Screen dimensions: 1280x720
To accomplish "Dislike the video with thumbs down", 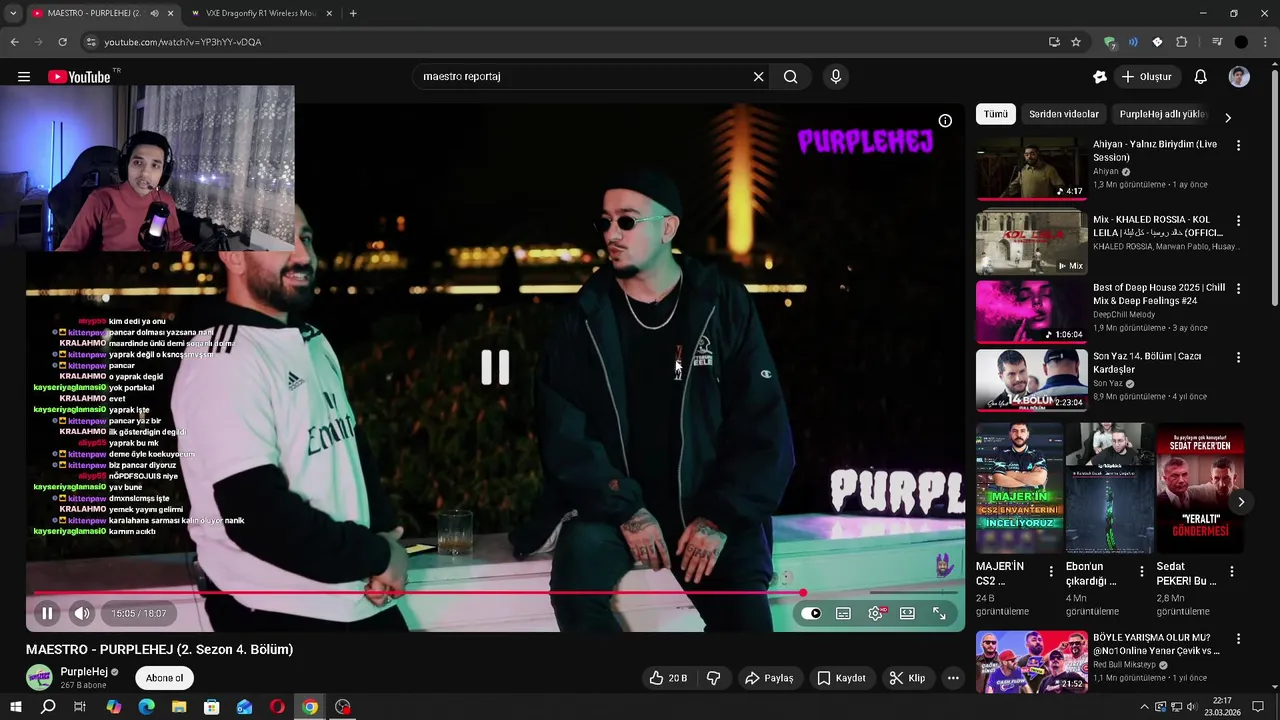I will (x=714, y=678).
